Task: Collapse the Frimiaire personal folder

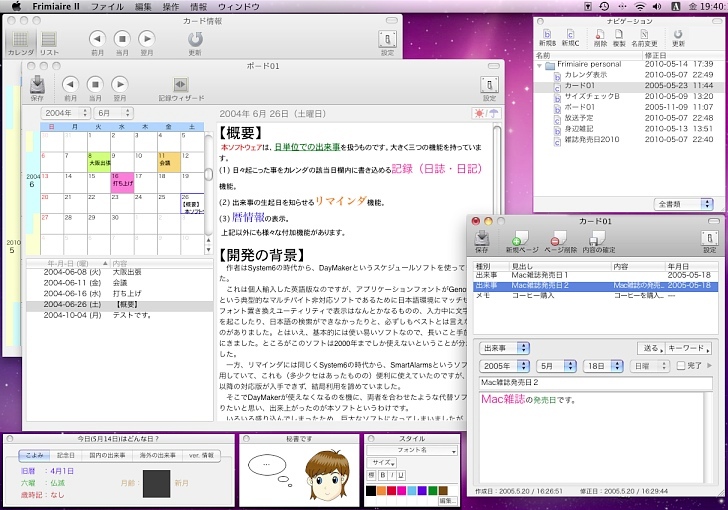Action: (x=541, y=64)
